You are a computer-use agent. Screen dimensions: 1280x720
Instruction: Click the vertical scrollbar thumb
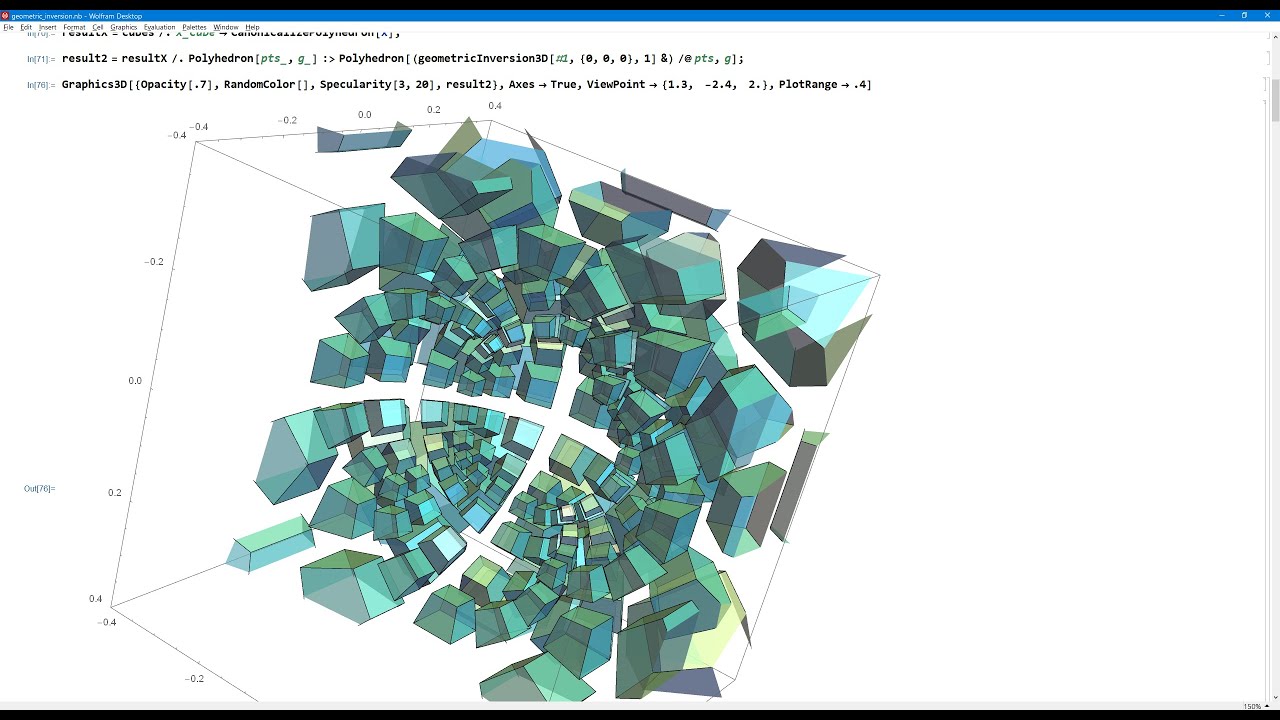(x=1275, y=102)
